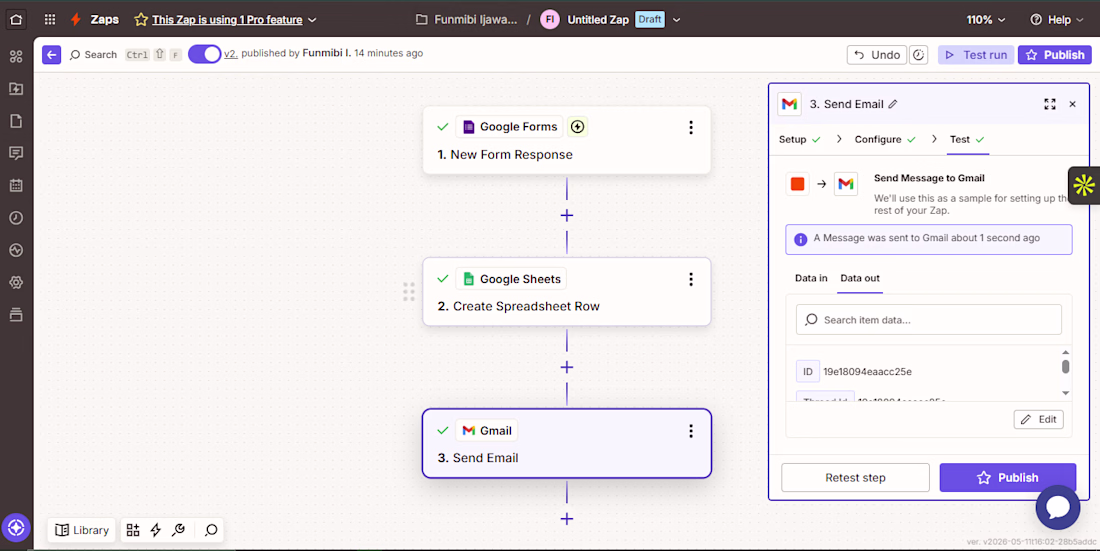This screenshot has height=551, width=1100.
Task: Open the chat-panel icon in left sidebar
Action: (x=16, y=153)
